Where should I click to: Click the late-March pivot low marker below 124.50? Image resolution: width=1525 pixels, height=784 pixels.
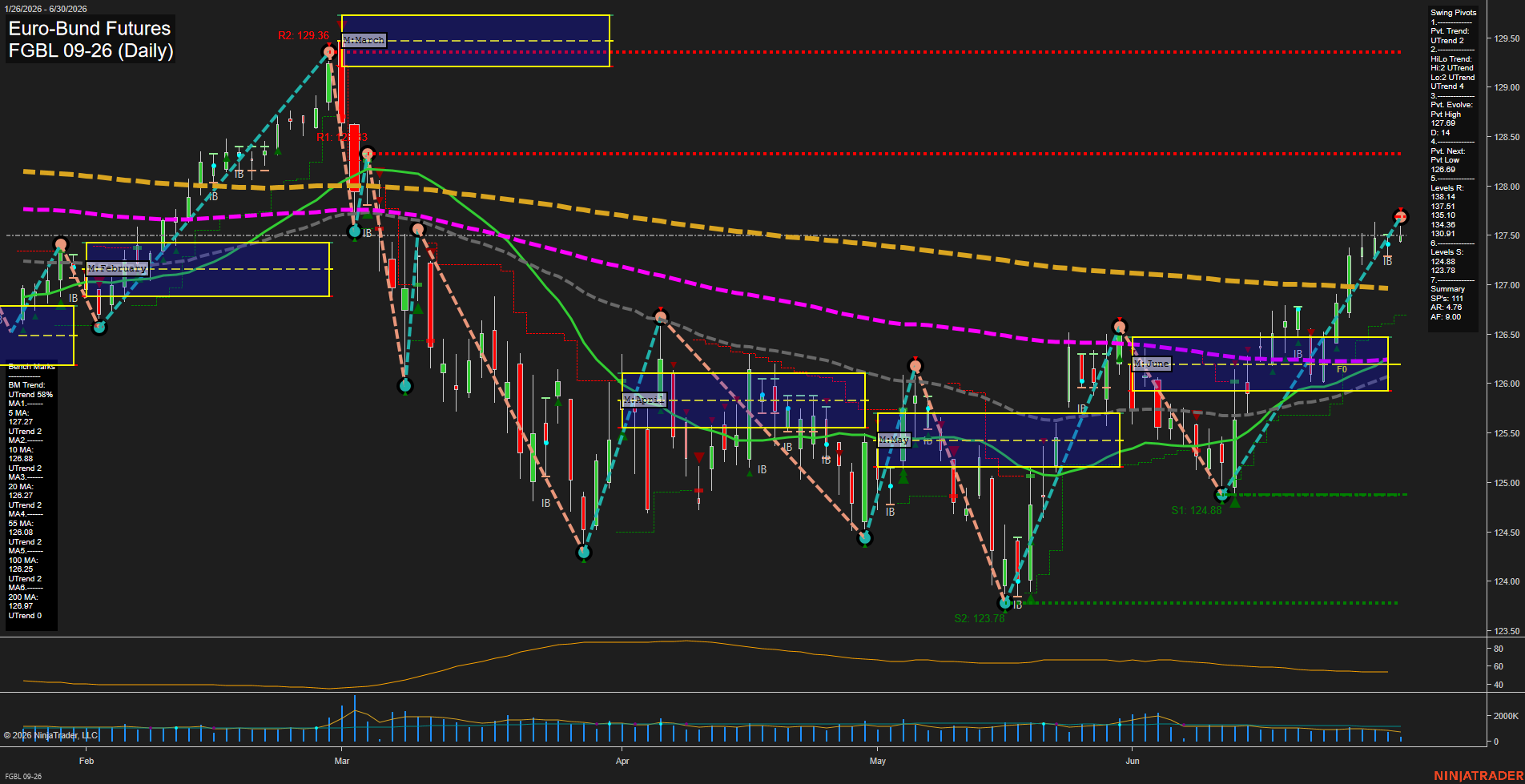[584, 553]
